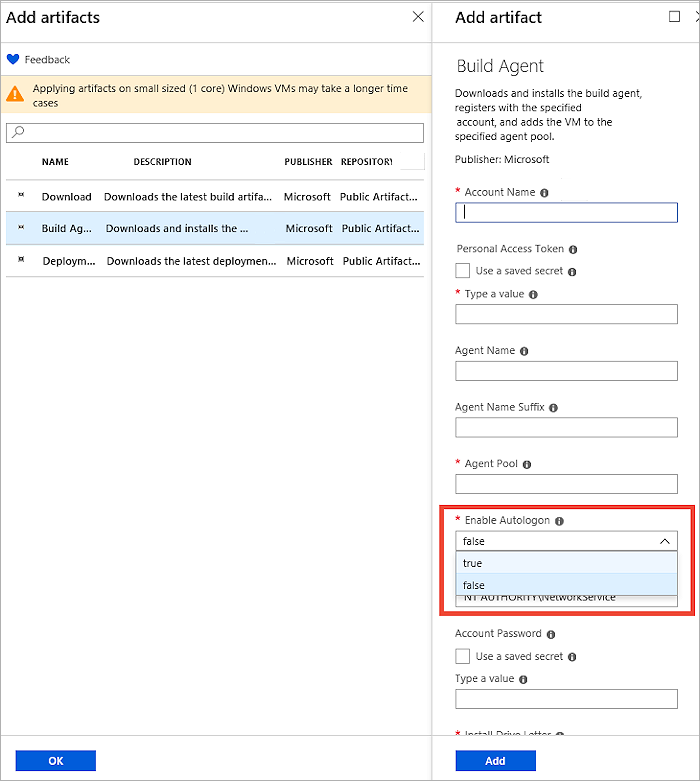
Task: Close the Add artifacts panel
Action: (x=418, y=17)
